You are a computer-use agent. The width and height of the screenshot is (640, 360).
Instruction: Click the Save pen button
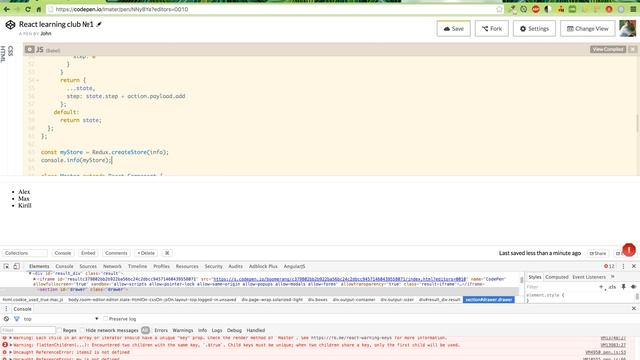tap(453, 29)
